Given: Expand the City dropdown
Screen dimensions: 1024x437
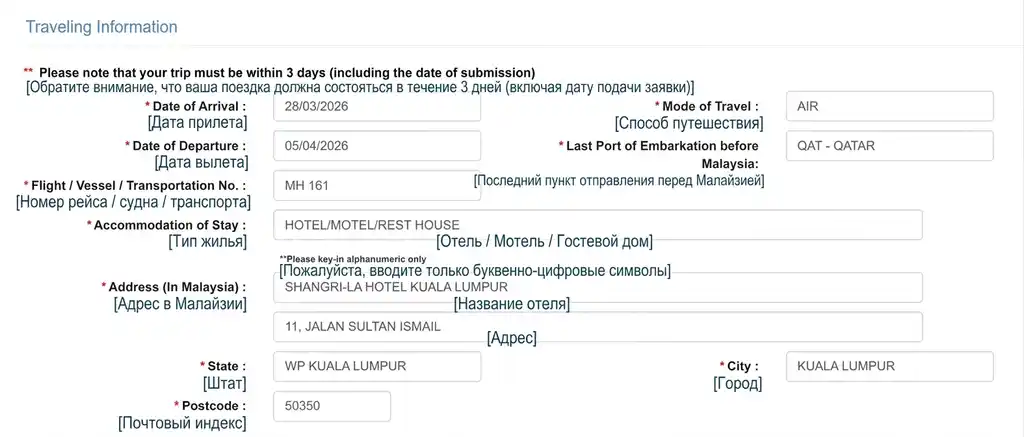Looking at the screenshot, I should [889, 366].
